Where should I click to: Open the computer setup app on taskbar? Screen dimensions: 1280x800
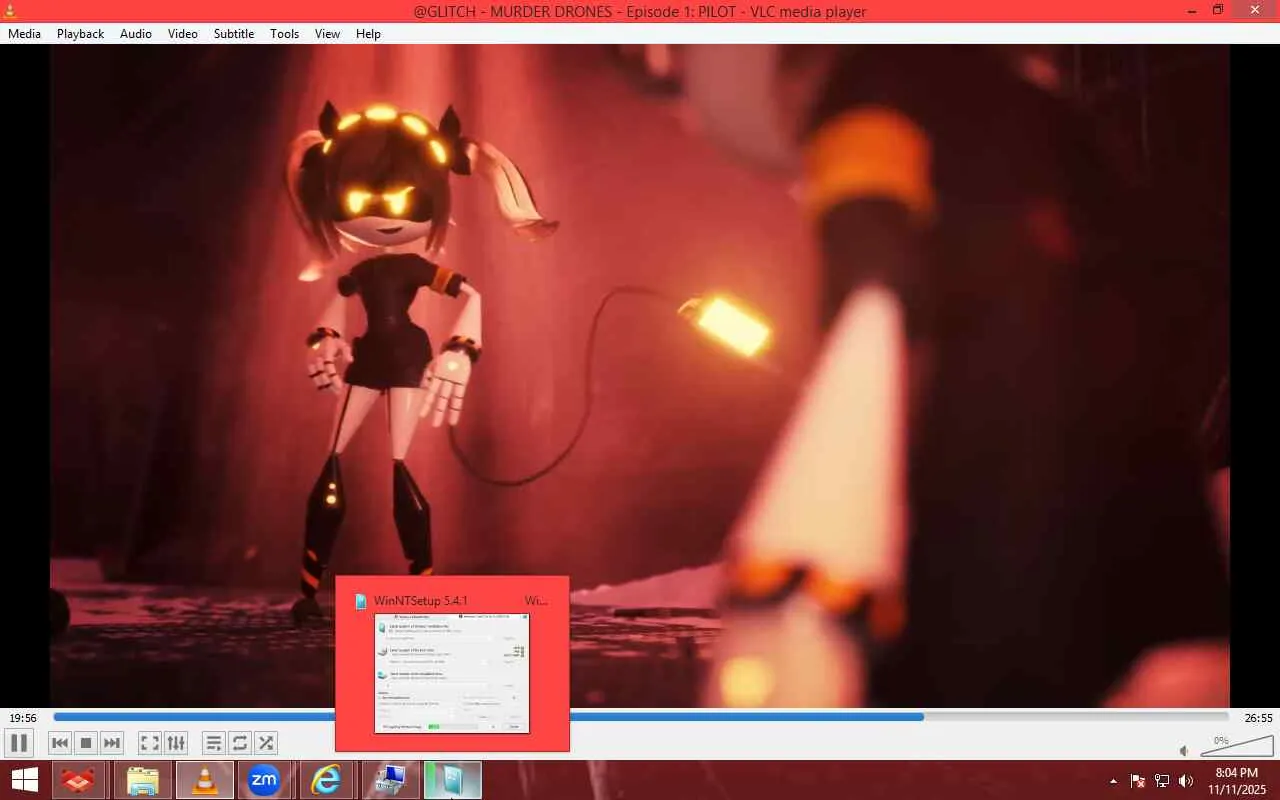pos(390,780)
